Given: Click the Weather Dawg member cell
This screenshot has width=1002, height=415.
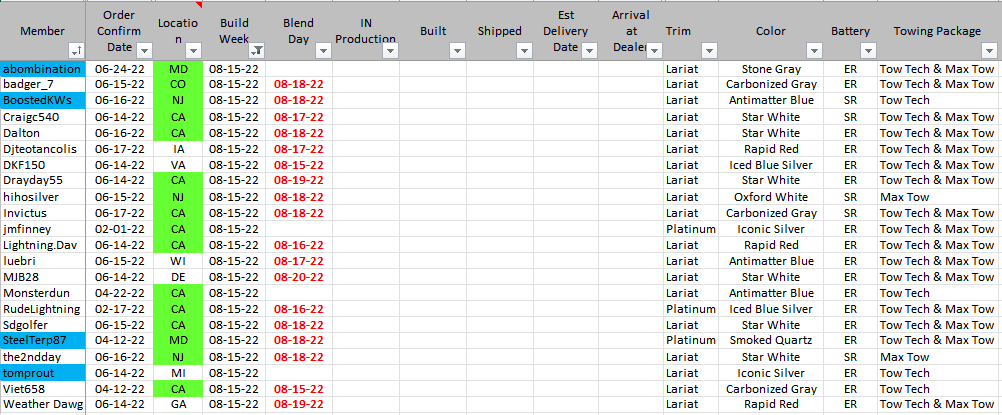Looking at the screenshot, I should (42, 405).
